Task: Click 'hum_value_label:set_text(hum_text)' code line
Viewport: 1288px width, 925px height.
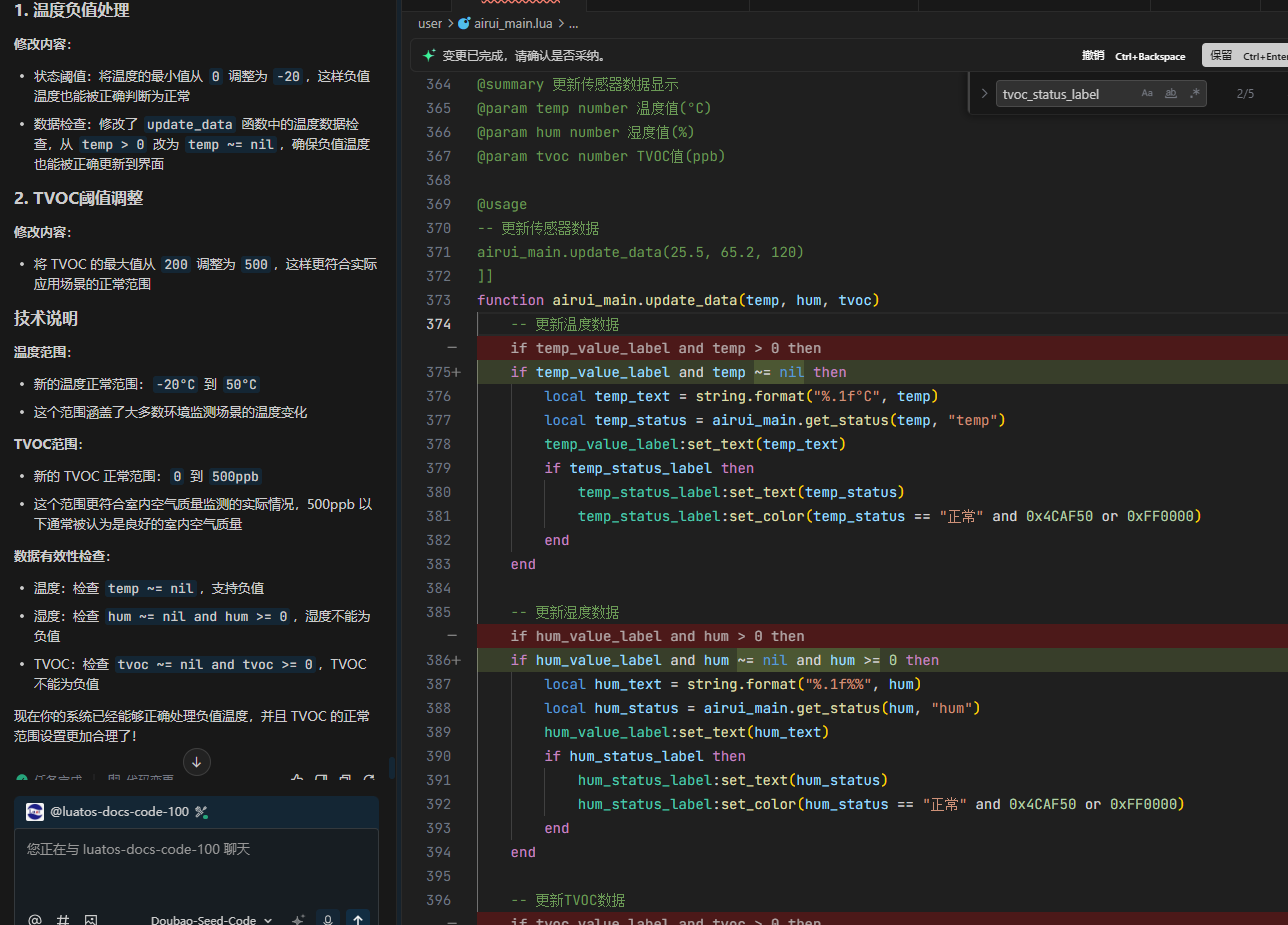Action: [687, 732]
